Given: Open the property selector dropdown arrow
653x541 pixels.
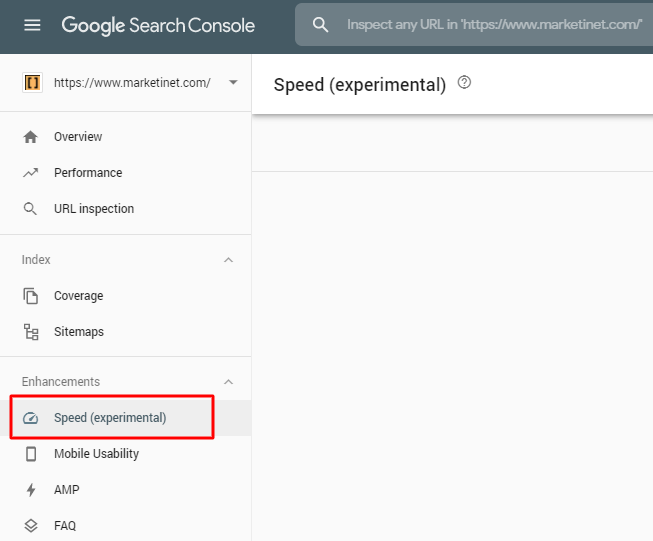Looking at the screenshot, I should [233, 82].
